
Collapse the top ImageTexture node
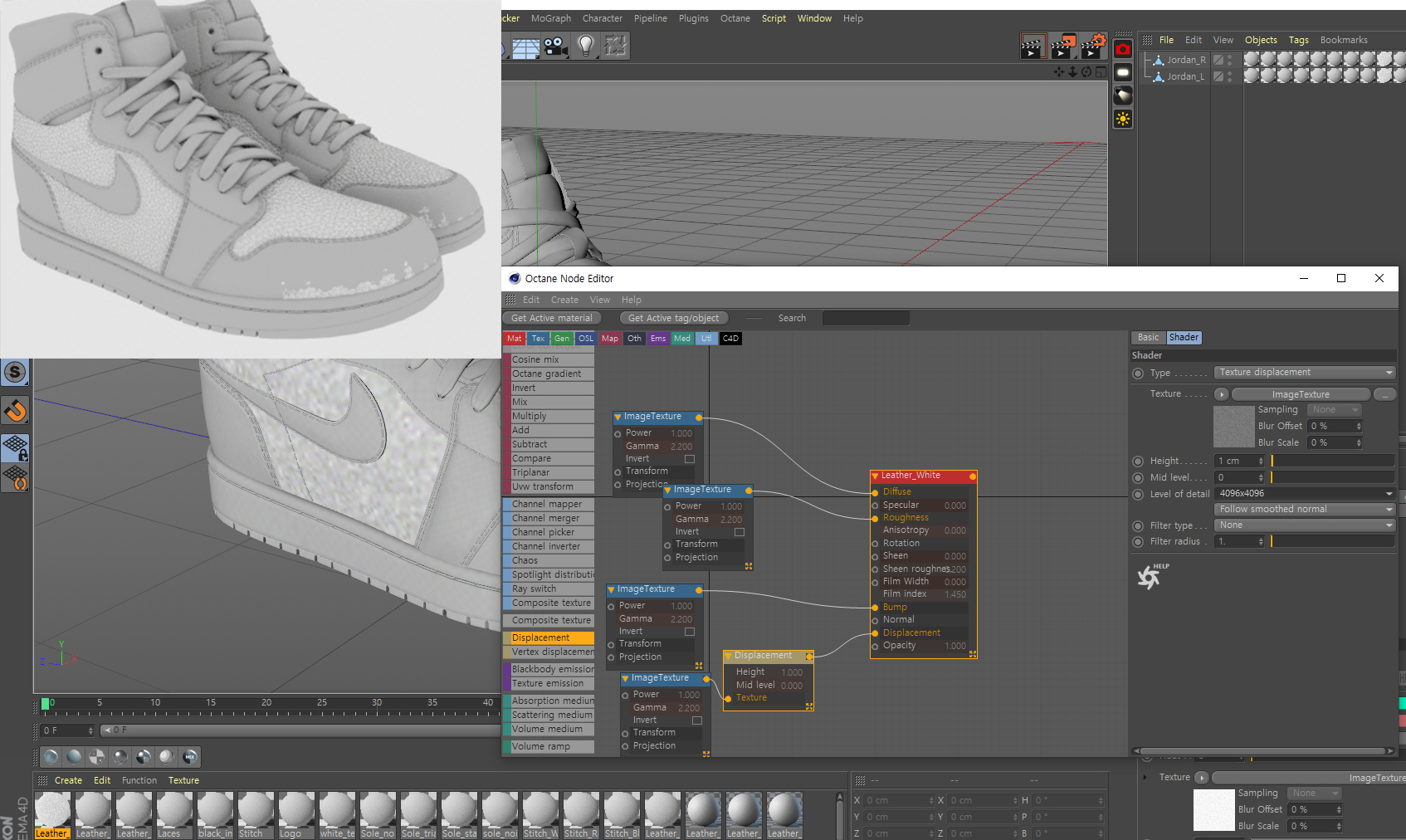(618, 418)
